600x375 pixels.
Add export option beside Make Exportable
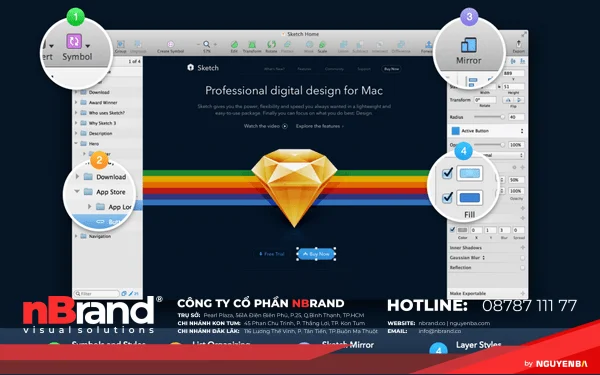point(522,293)
